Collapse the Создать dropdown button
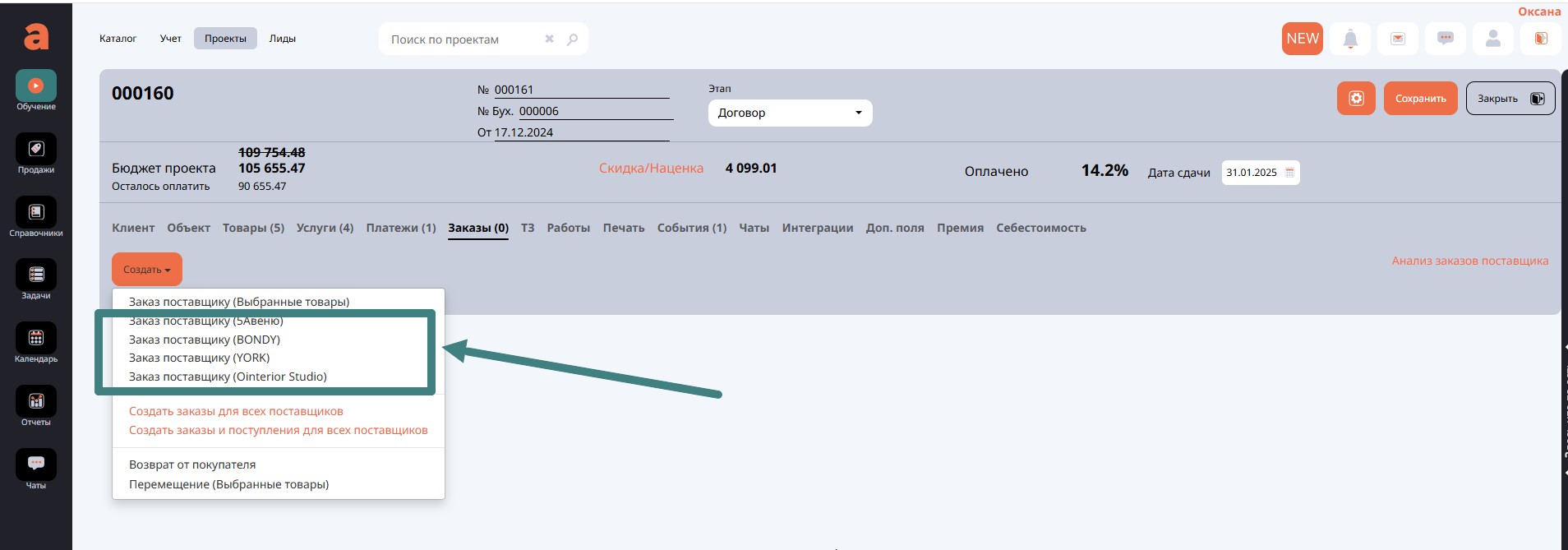1568x550 pixels. tap(147, 270)
